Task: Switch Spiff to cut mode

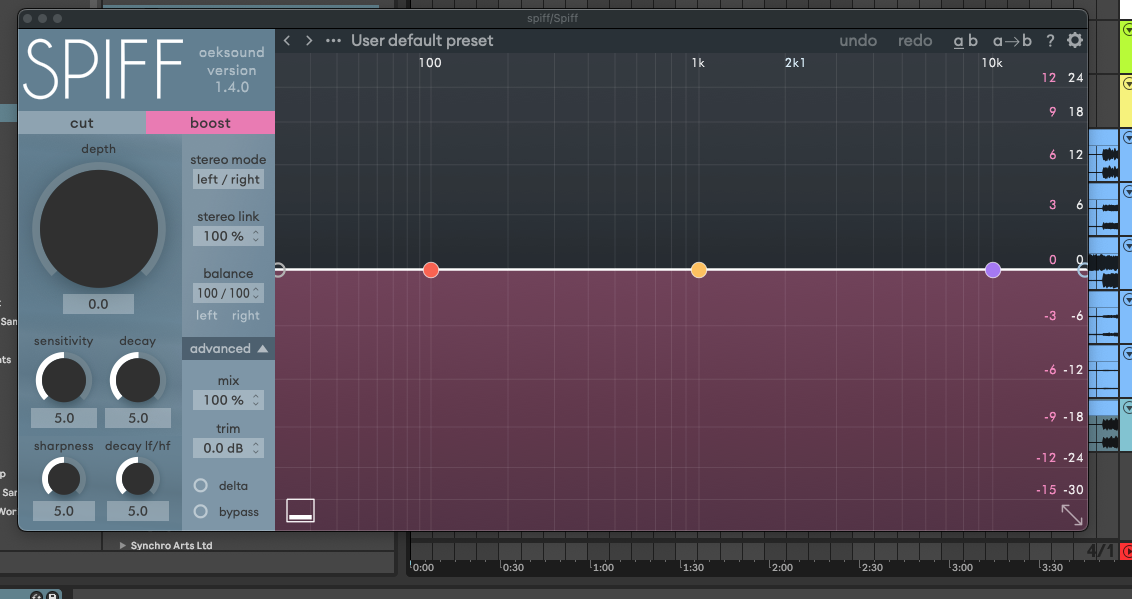Action: [x=82, y=123]
